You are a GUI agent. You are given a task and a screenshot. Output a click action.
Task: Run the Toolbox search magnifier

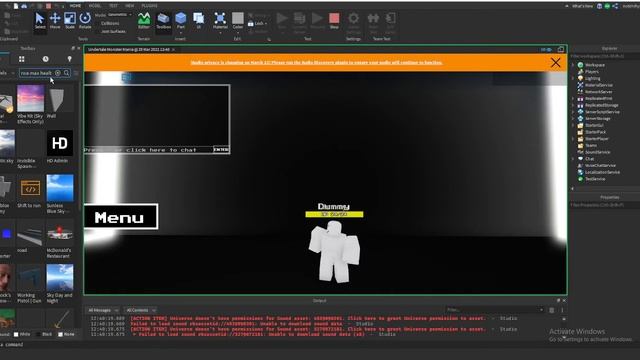click(66, 73)
